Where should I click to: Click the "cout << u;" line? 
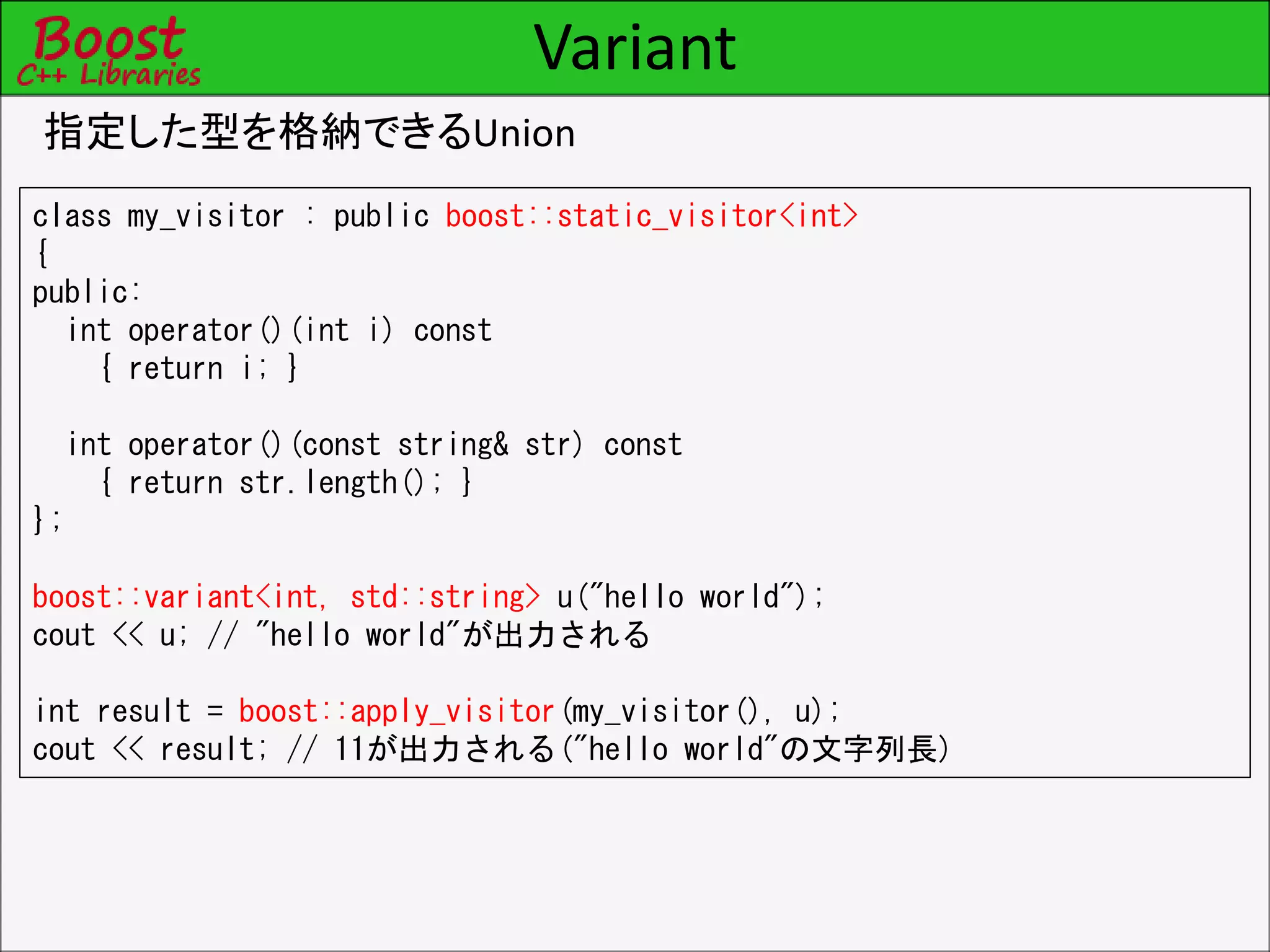pos(341,635)
